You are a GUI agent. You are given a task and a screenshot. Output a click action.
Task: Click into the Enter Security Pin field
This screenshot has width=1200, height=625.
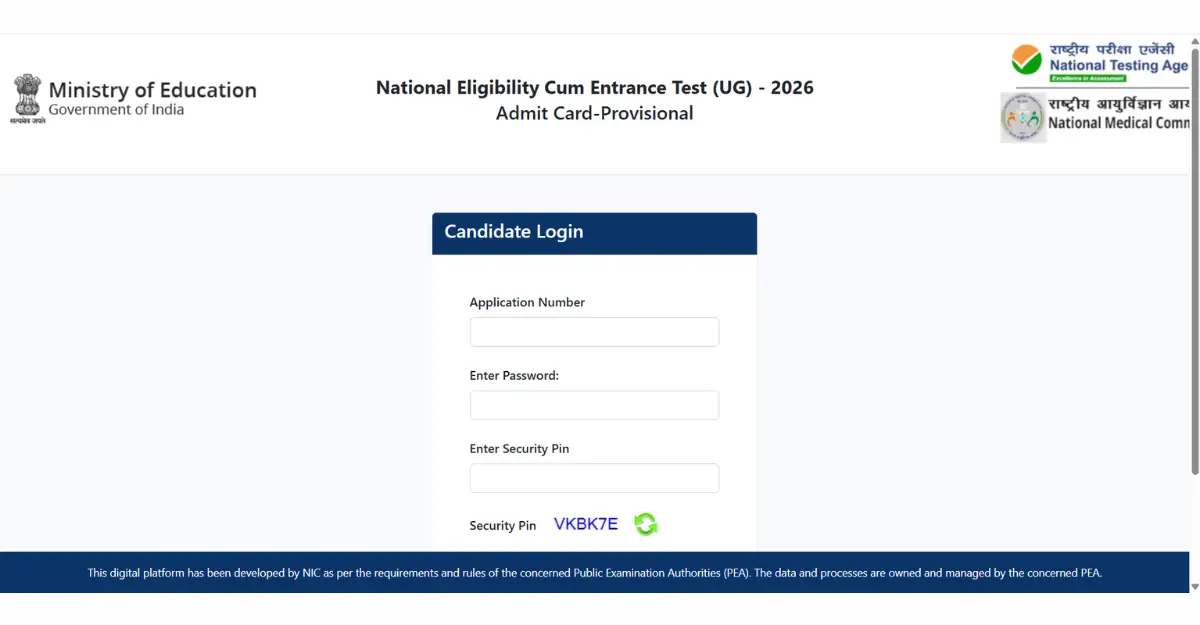pos(594,478)
